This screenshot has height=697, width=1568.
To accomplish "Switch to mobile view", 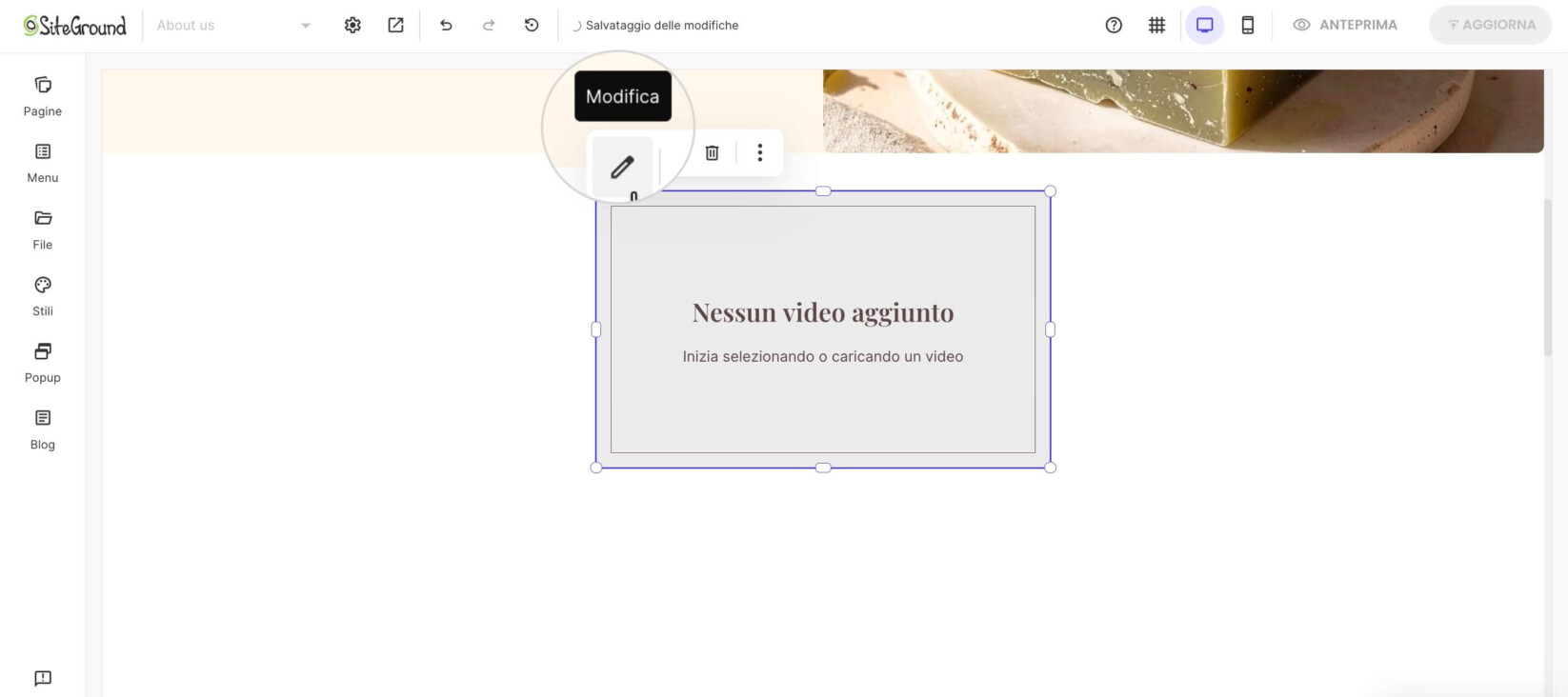I will click(1248, 26).
